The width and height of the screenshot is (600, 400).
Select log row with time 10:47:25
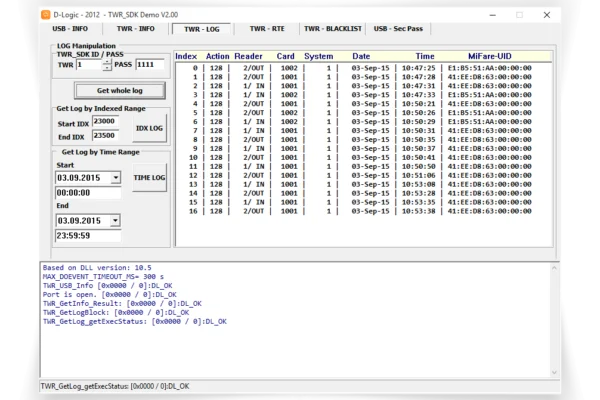pos(362,68)
